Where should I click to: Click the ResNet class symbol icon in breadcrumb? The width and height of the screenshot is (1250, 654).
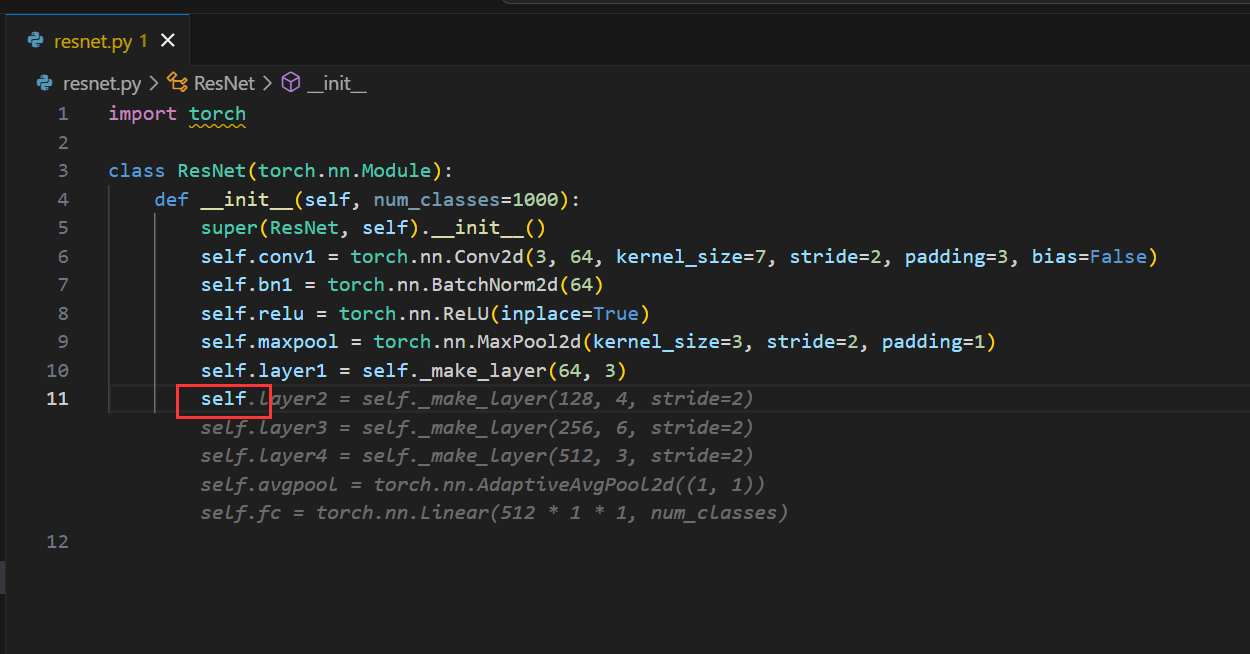(x=178, y=83)
